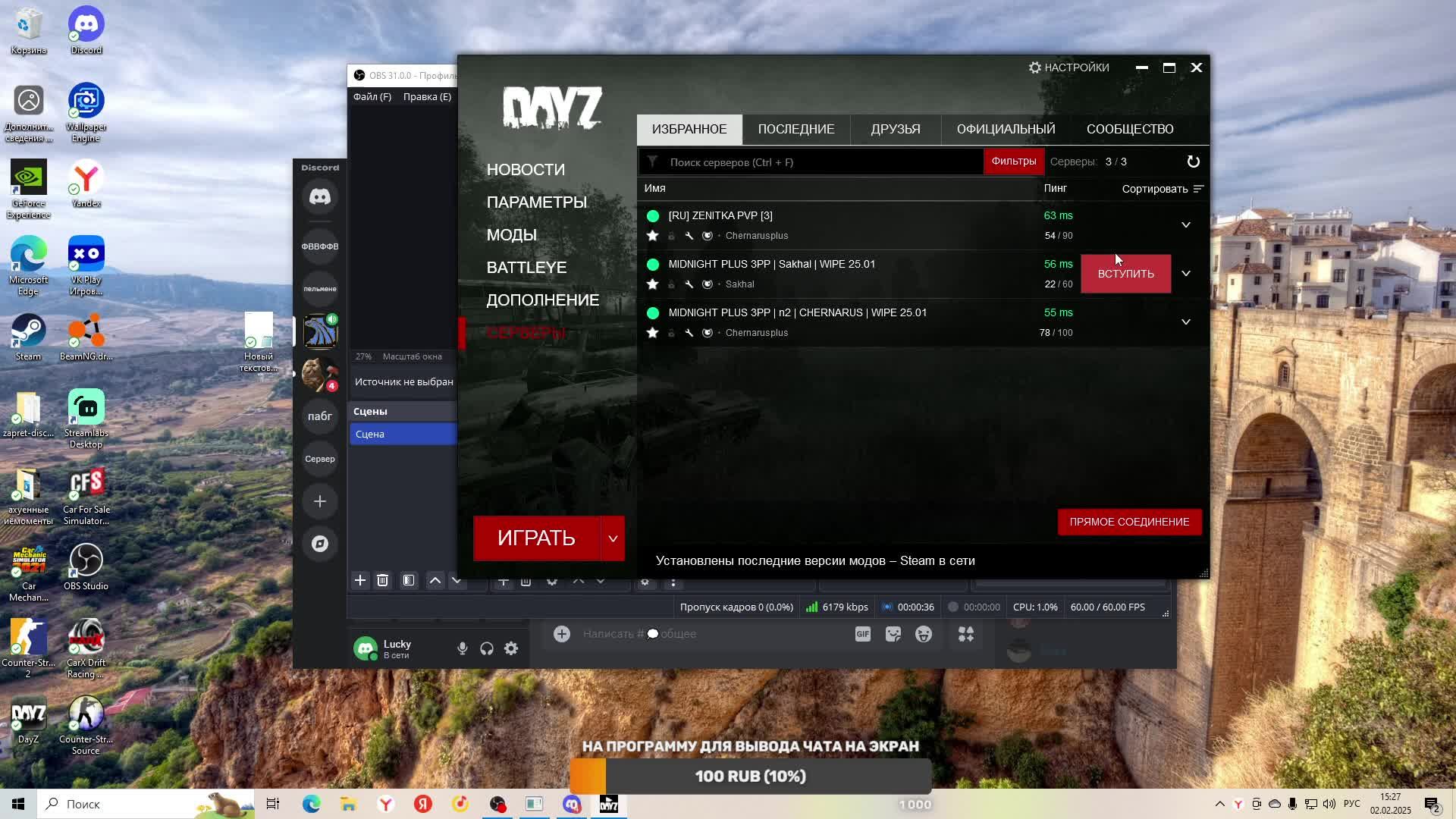
Task: Open Discord apps icon in chat bar
Action: click(966, 634)
